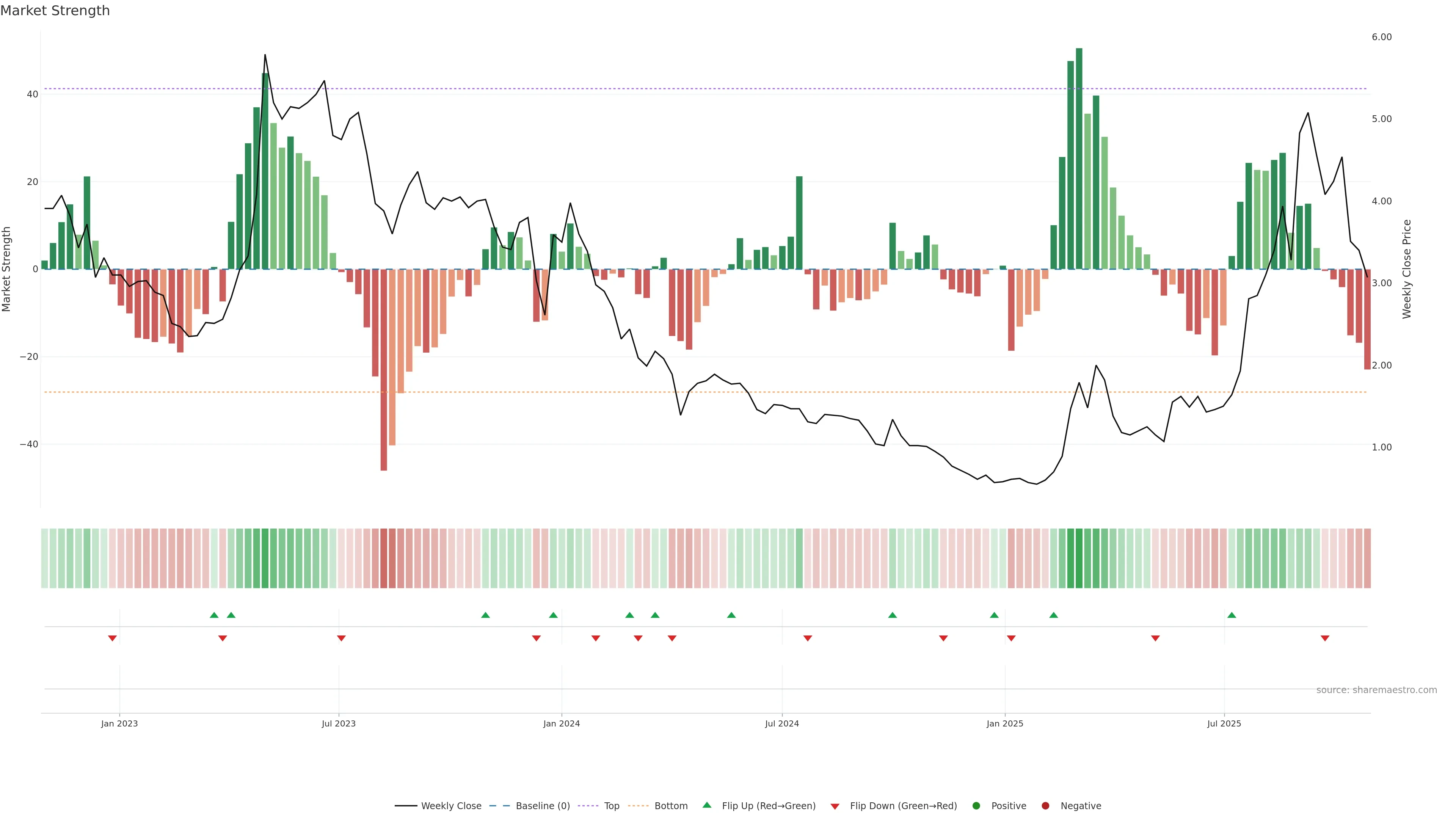
Task: Click the first green flip-up triangle marker
Action: 214,615
